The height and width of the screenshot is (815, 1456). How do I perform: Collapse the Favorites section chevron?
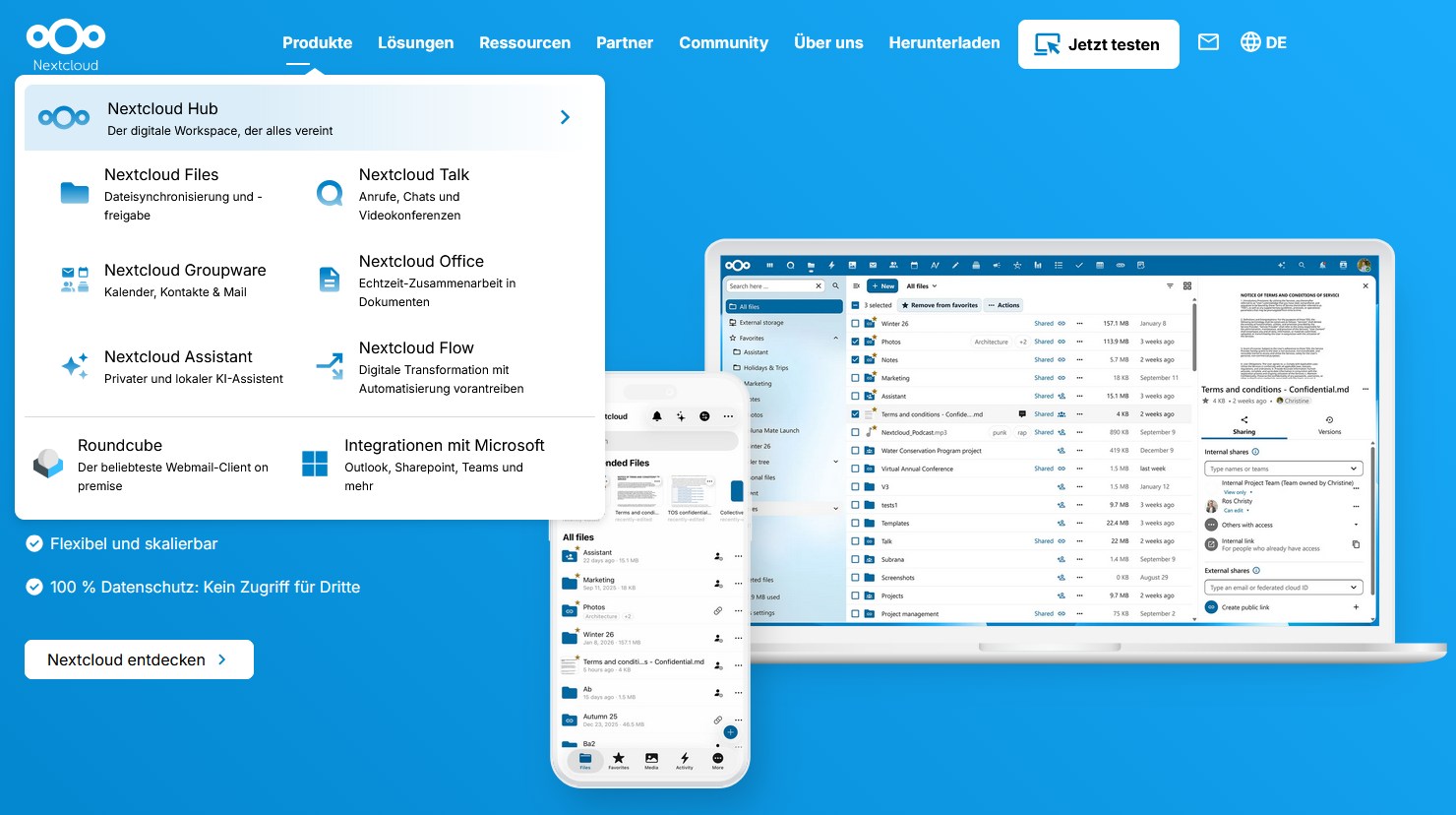(x=836, y=338)
